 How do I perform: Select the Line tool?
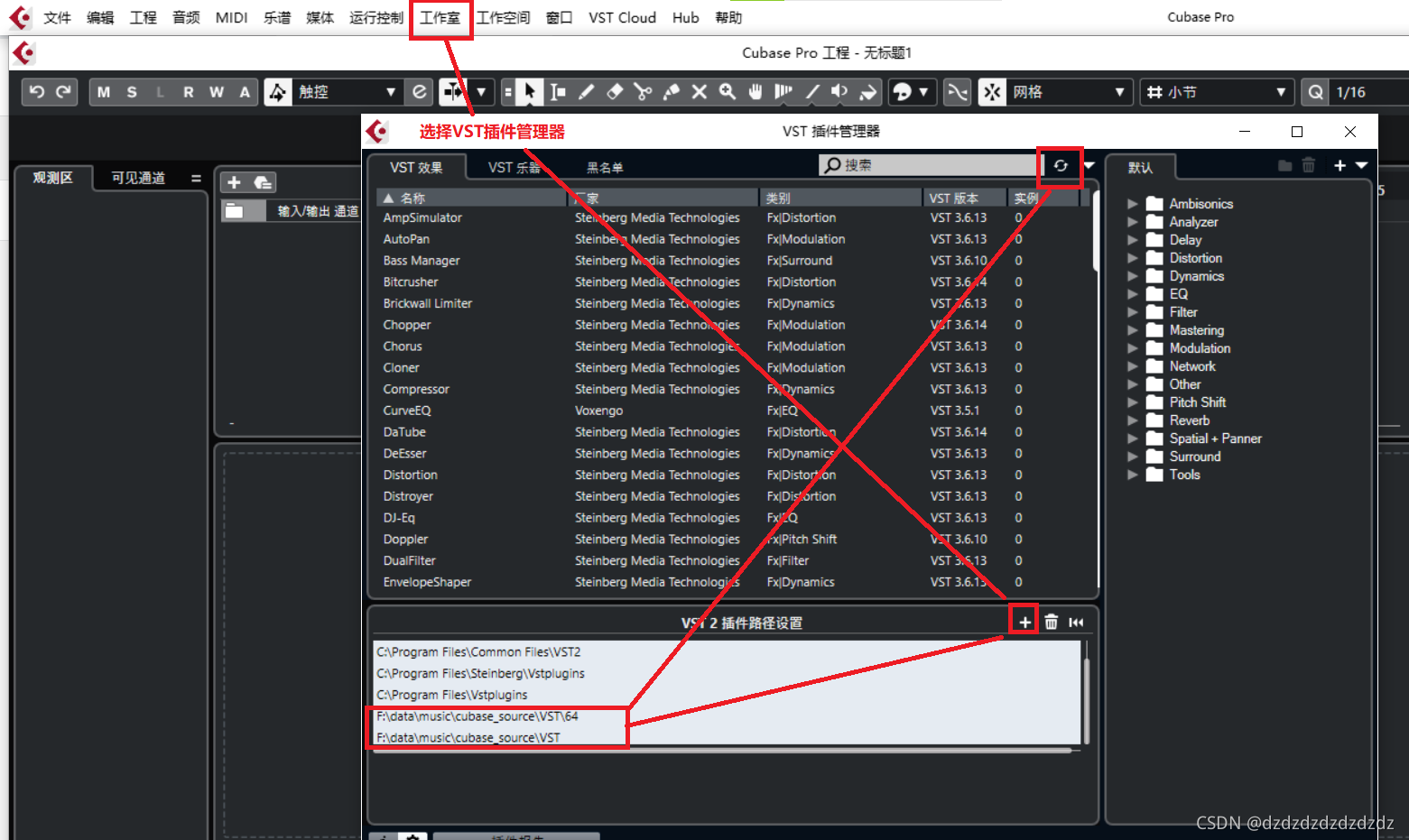click(812, 92)
